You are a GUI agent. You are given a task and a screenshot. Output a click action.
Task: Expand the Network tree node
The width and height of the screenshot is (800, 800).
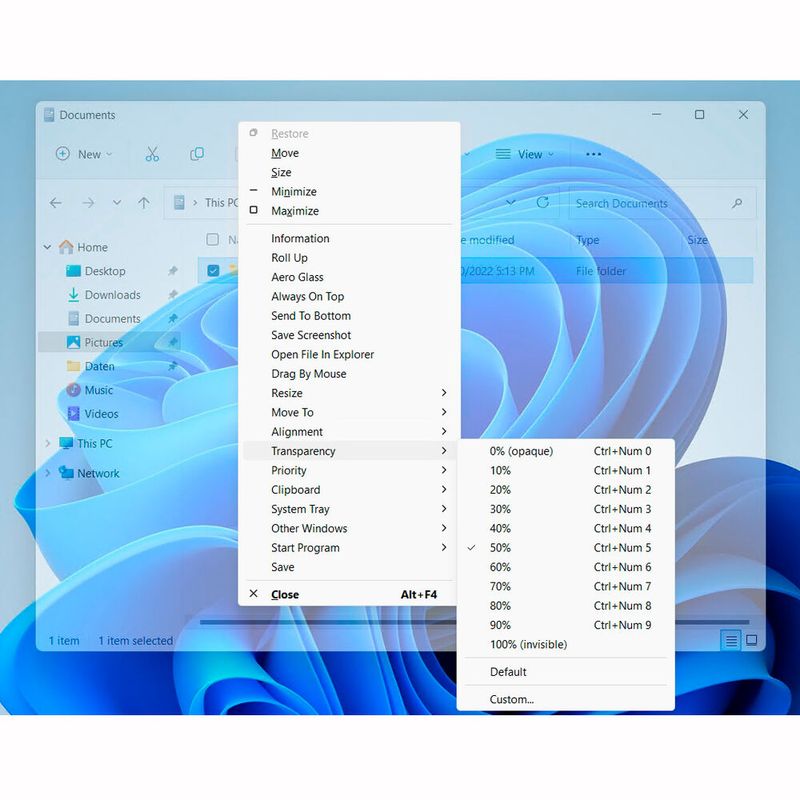coord(47,473)
